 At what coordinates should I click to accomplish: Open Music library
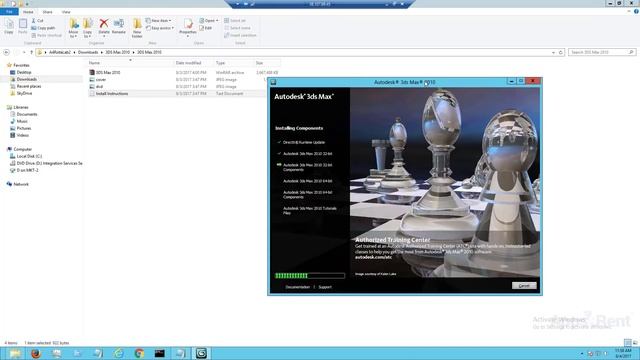point(22,121)
